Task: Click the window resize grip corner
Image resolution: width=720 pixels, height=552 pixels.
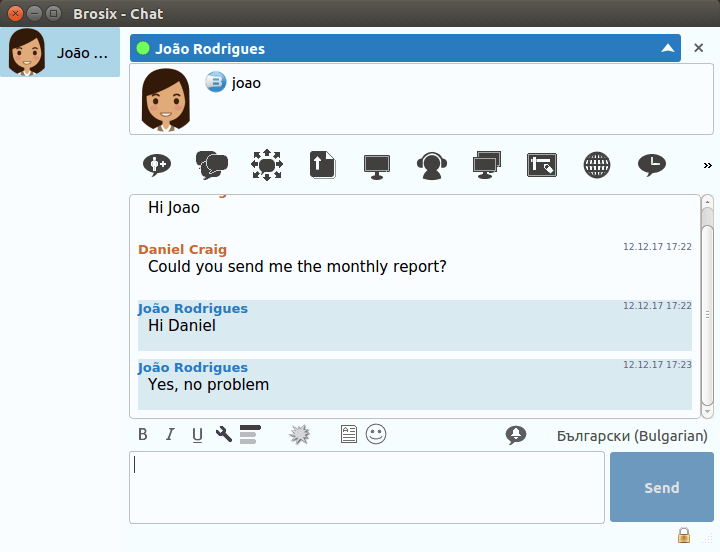Action: [708, 538]
